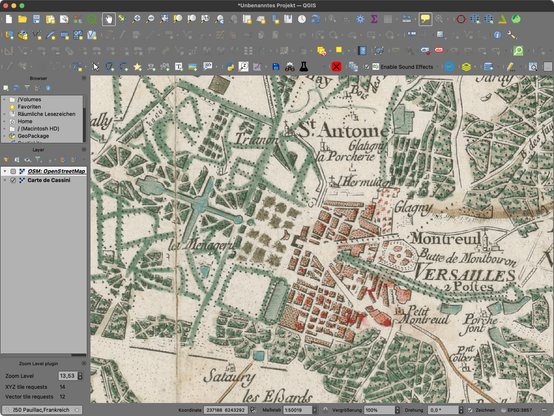
Task: Open the Python console icon
Action: pos(230,66)
